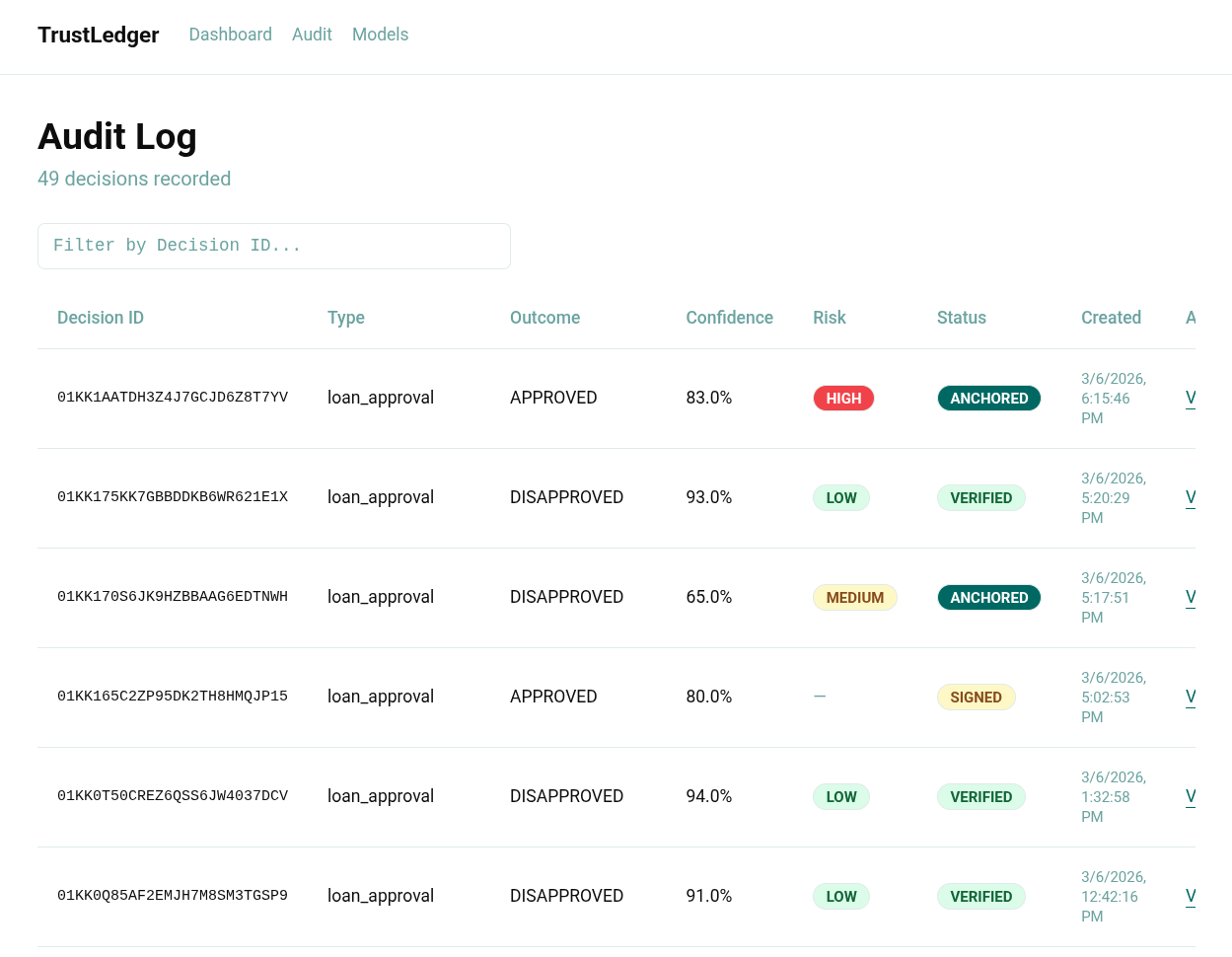Screen dimensions: 1232x957
Task: Open view link for 5:20:29 PM decision
Action: pyautogui.click(x=1190, y=498)
